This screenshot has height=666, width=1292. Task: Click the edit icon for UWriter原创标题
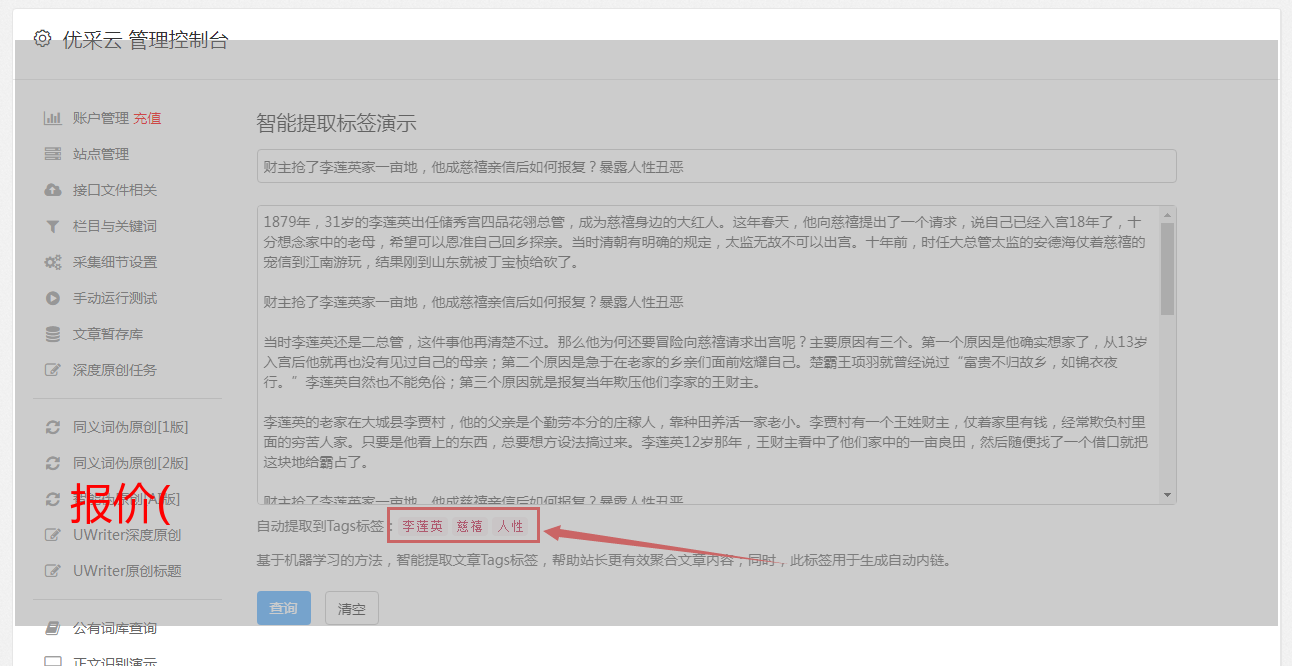coord(53,571)
